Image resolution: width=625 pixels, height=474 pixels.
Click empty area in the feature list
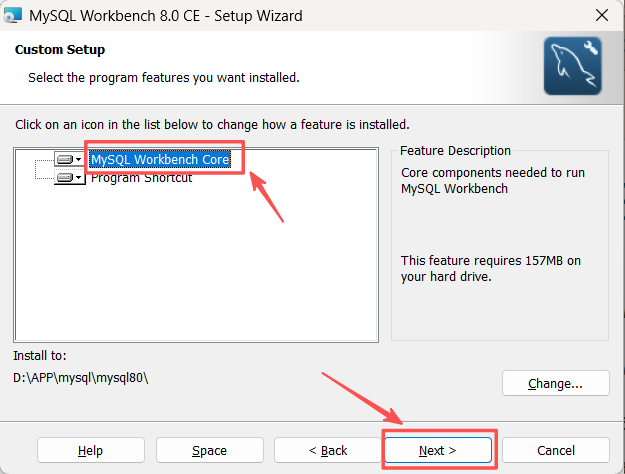coord(196,263)
